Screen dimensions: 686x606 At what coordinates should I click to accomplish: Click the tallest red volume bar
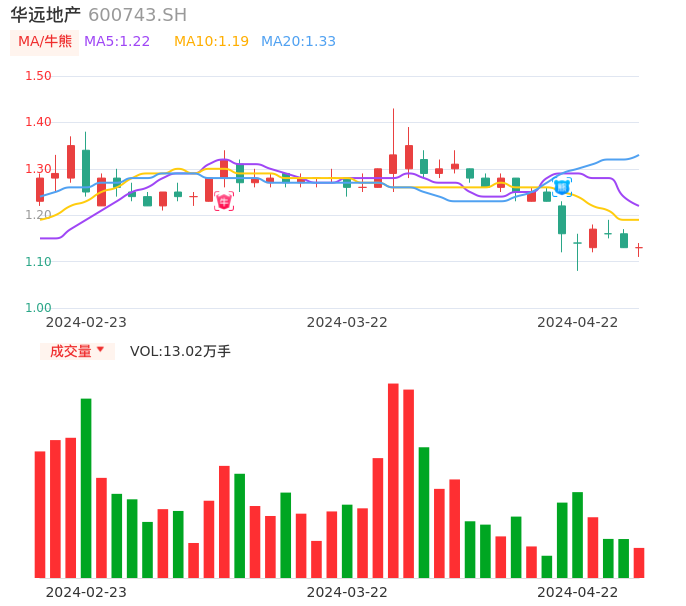[x=393, y=480]
